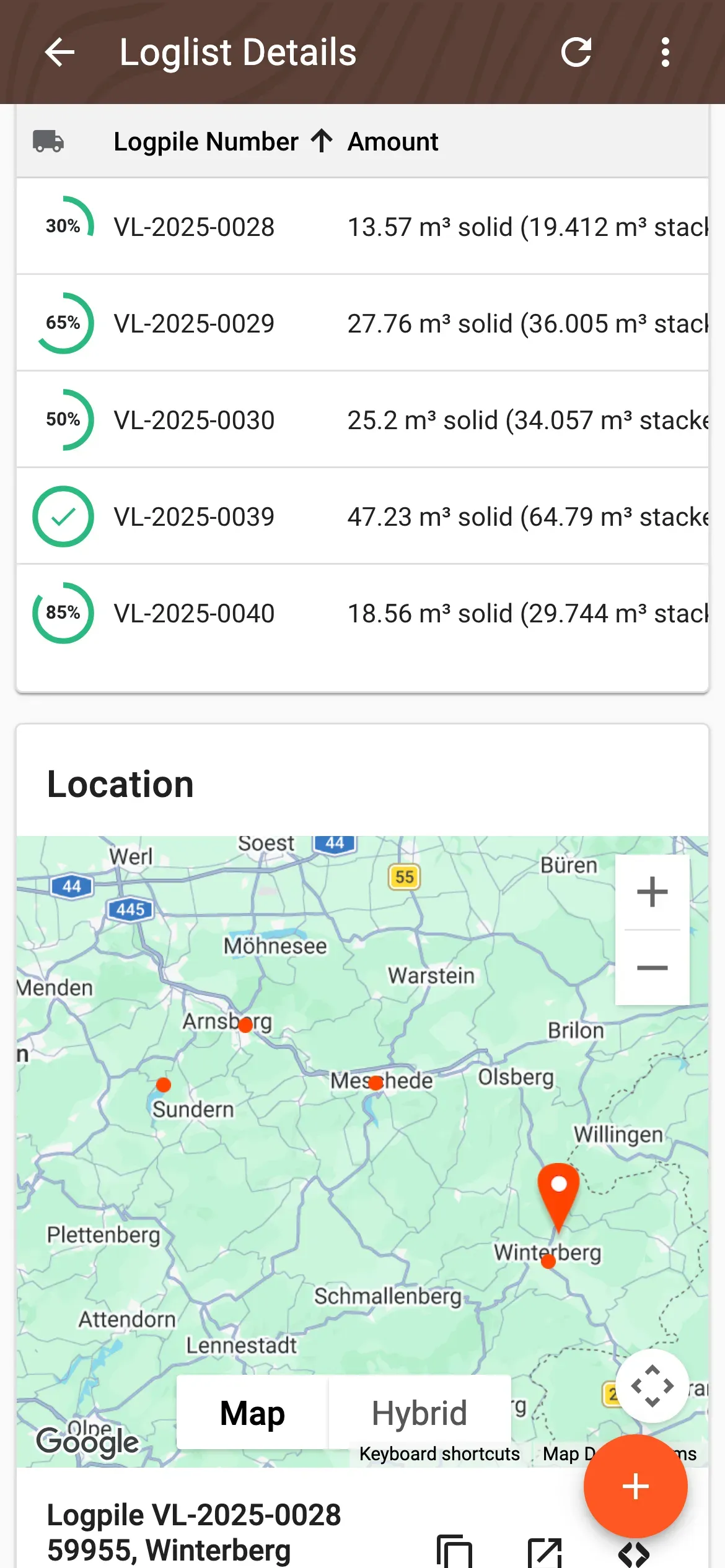The width and height of the screenshot is (725, 1568).
Task: Select logpile row VL-2025-0039
Action: [362, 516]
